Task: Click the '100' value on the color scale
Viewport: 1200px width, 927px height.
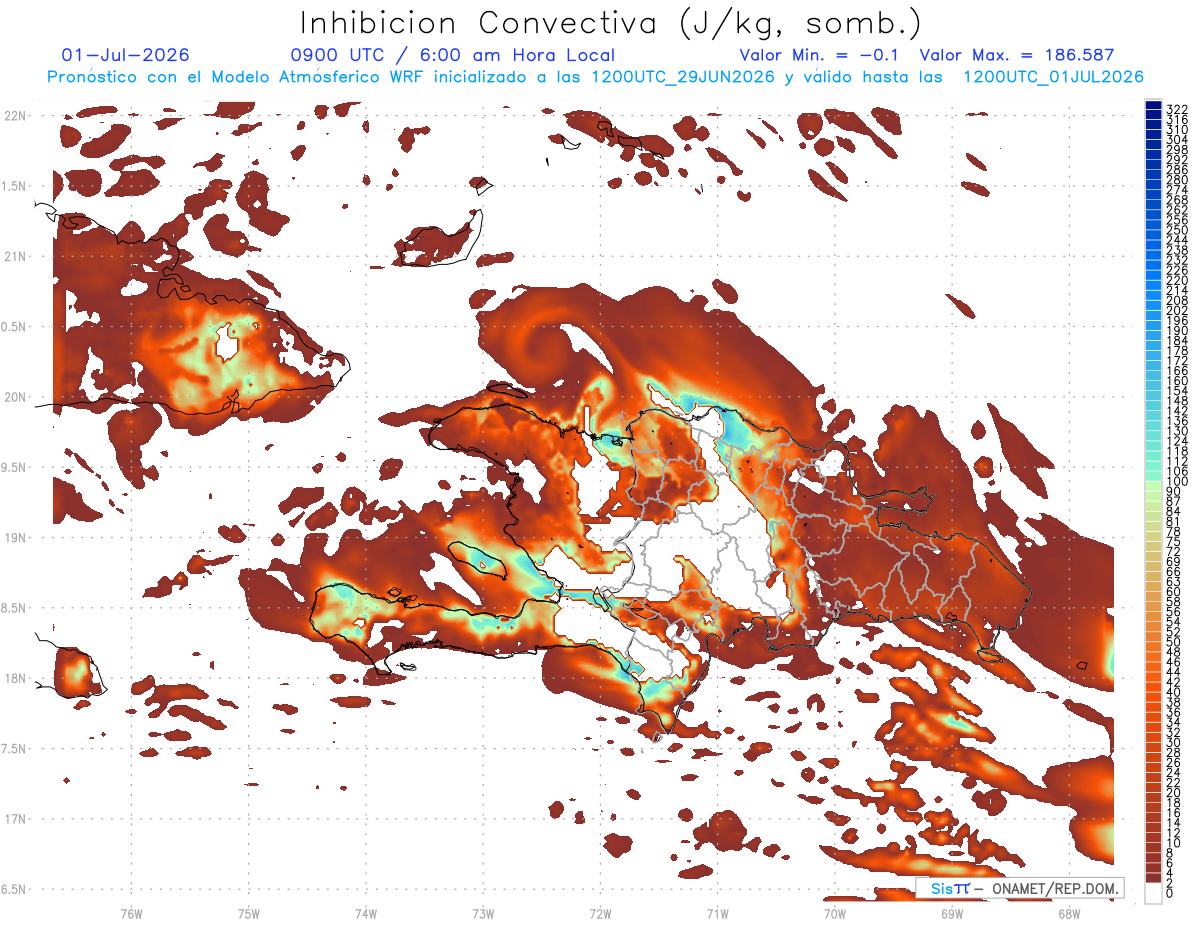Action: point(1177,482)
